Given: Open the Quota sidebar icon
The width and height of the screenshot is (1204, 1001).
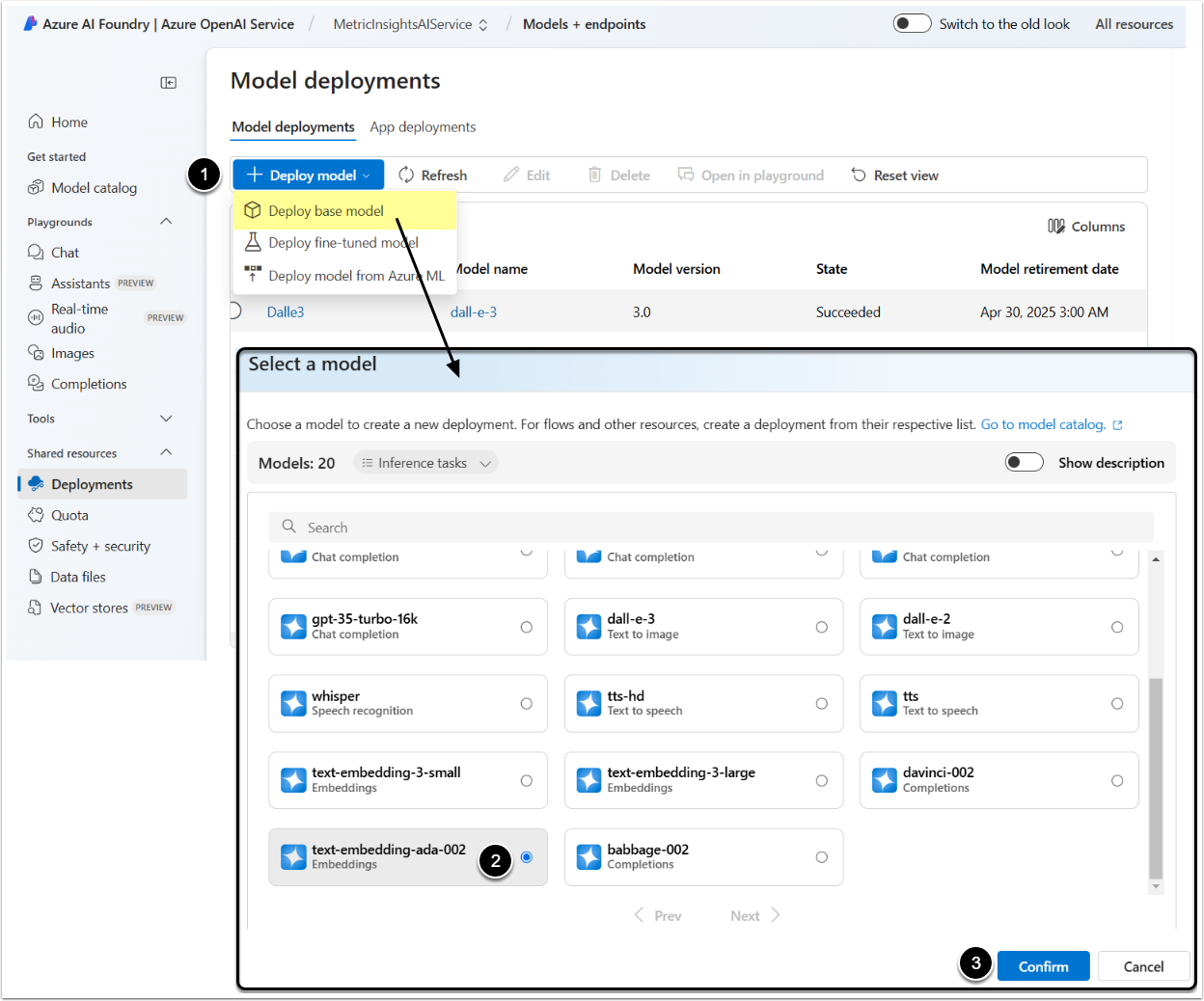Looking at the screenshot, I should (36, 515).
